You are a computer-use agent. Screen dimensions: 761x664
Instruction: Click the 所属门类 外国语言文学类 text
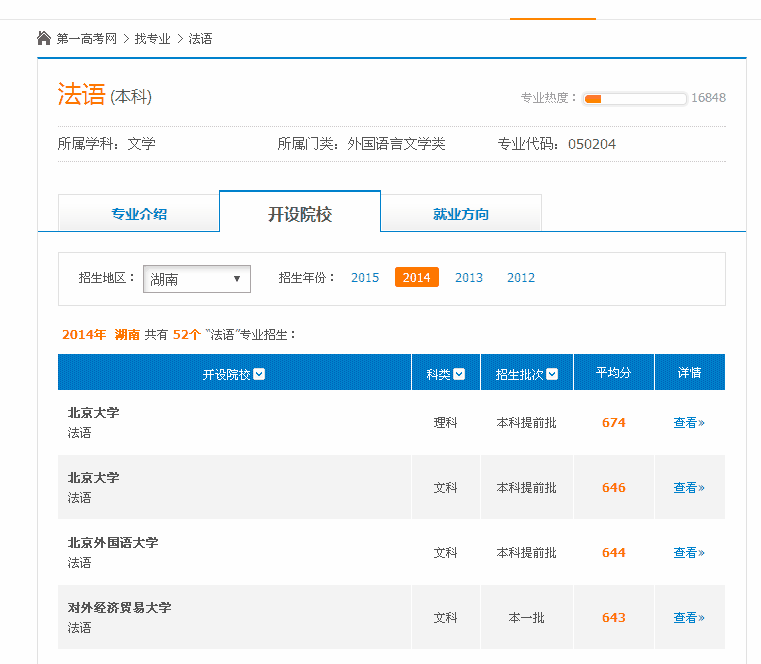(361, 144)
